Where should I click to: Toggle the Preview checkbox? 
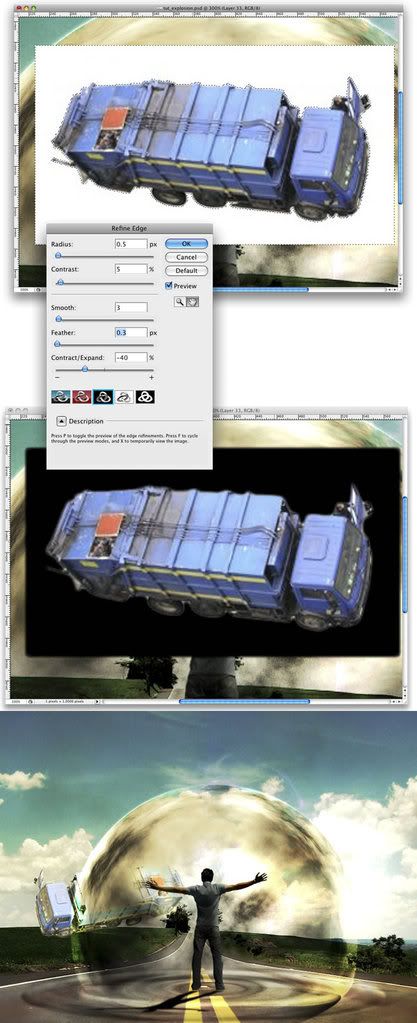click(168, 286)
